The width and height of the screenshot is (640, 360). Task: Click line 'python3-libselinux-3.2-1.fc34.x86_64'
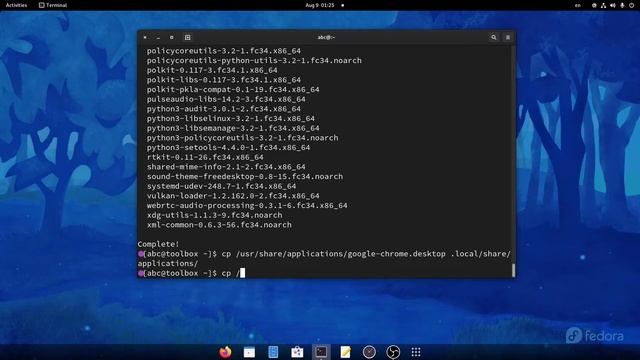coord(231,118)
